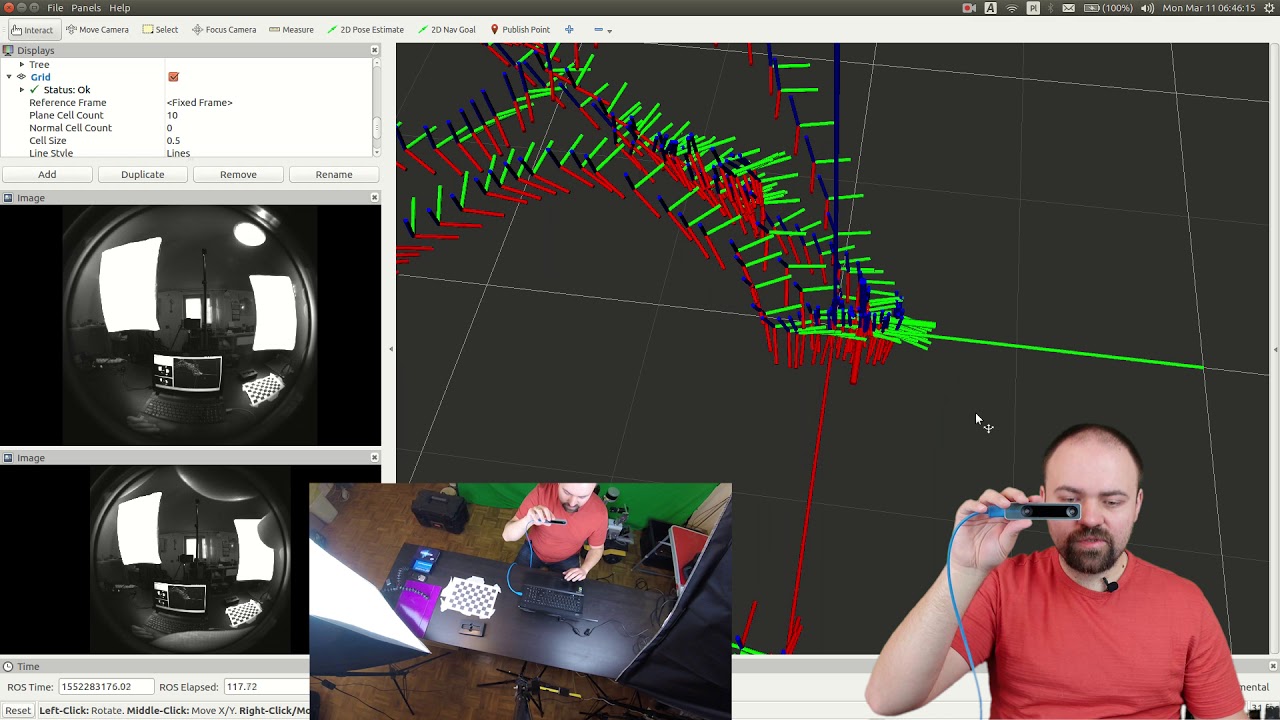The image size is (1280, 720).
Task: Collapse the left panel splitter arrow
Action: click(x=390, y=349)
